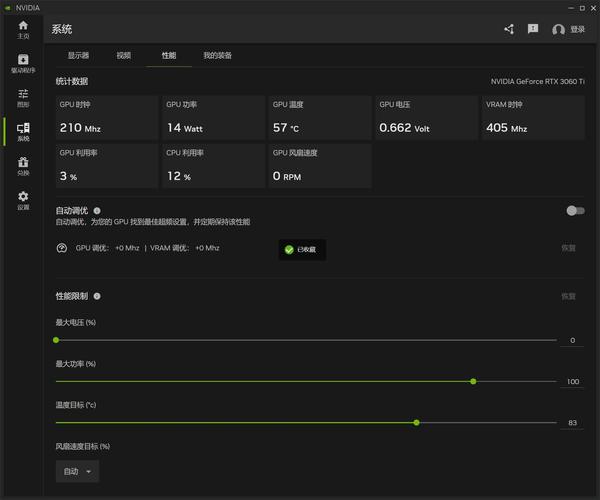Screen dimensions: 600x500
Task: Click the max power slider handle
Action: (473, 381)
